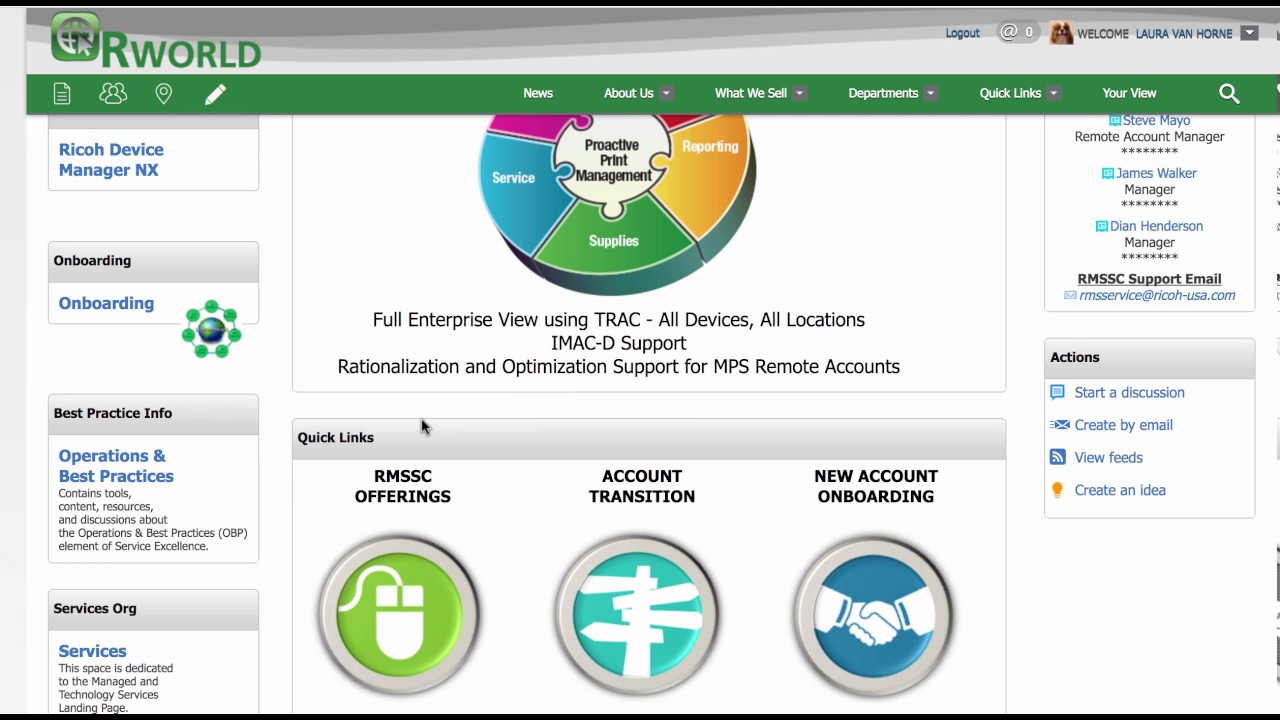Click the profile card icon beside James Walker
This screenshot has height=720, width=1280.
pyautogui.click(x=1108, y=173)
